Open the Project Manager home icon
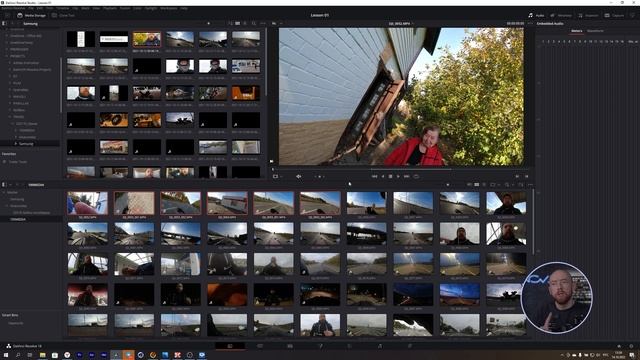 [x=619, y=346]
